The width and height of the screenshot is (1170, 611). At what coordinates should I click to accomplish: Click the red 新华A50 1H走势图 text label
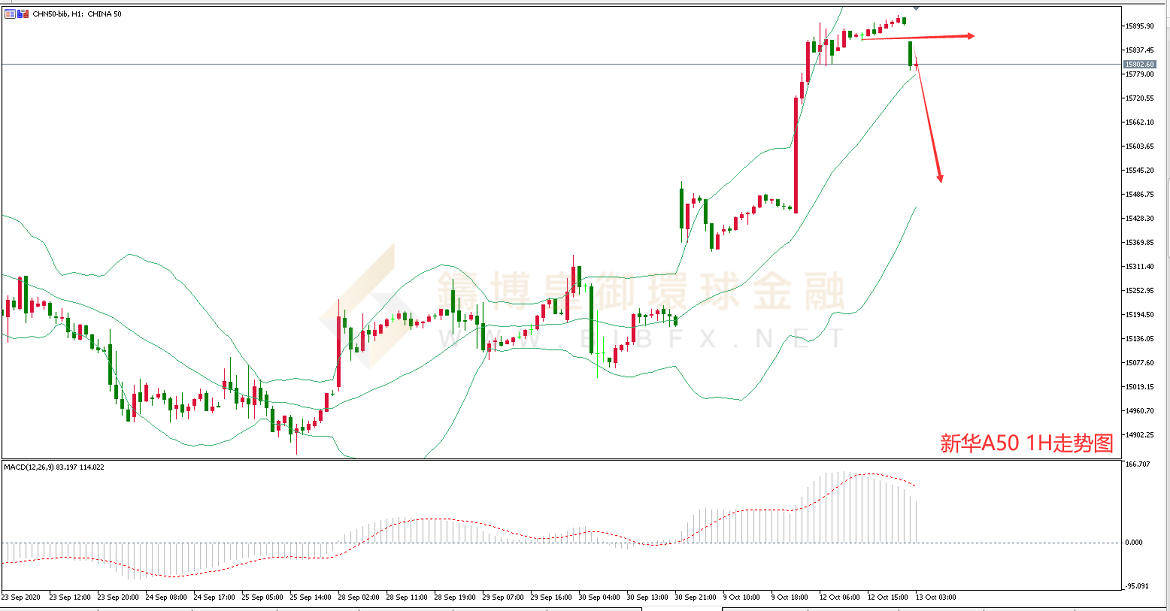tap(1027, 443)
